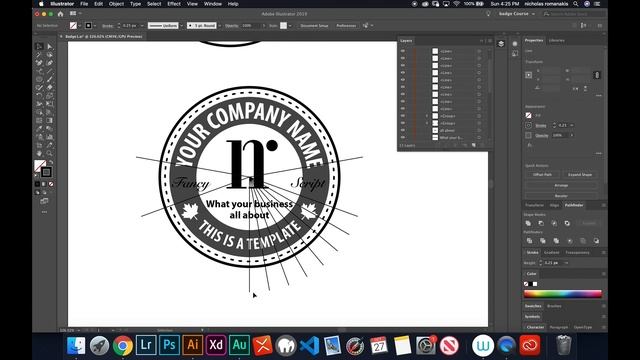Select the Pen tool
Image resolution: width=640 pixels, height=360 pixels.
[40, 63]
